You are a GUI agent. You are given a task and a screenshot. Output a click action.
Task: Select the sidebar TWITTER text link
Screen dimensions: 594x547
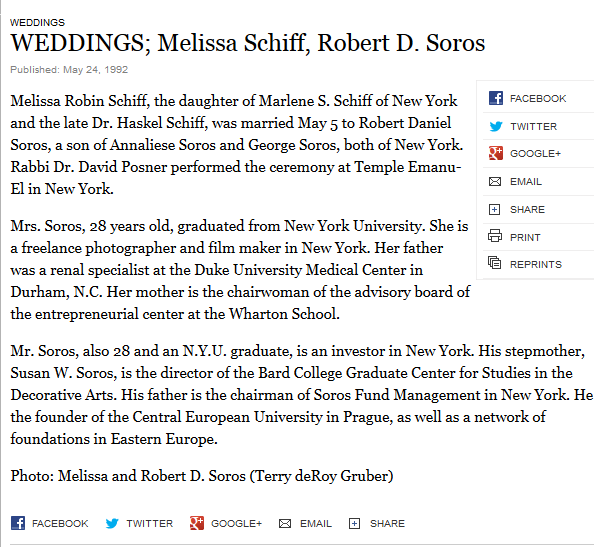533,127
